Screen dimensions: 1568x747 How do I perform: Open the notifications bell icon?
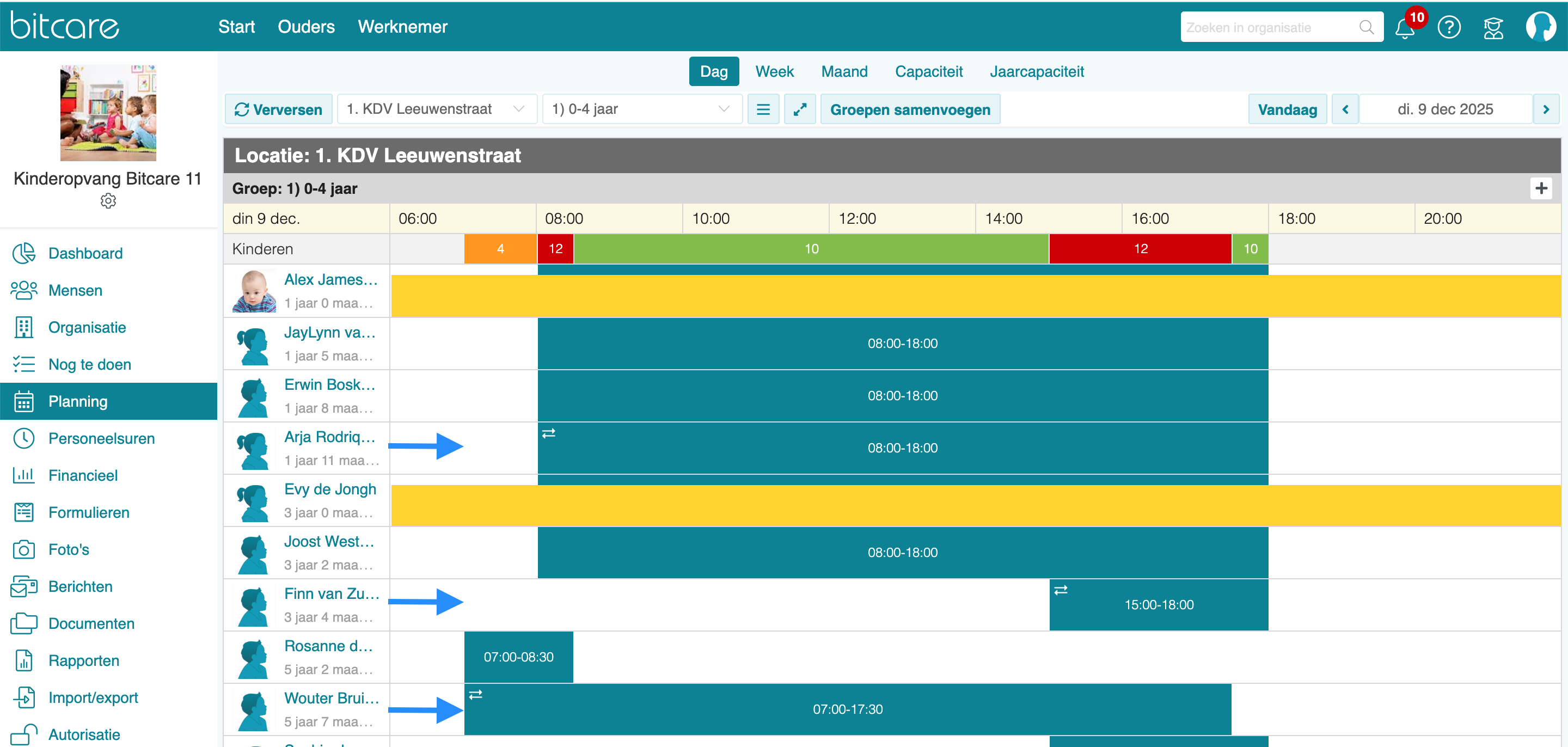point(1404,28)
